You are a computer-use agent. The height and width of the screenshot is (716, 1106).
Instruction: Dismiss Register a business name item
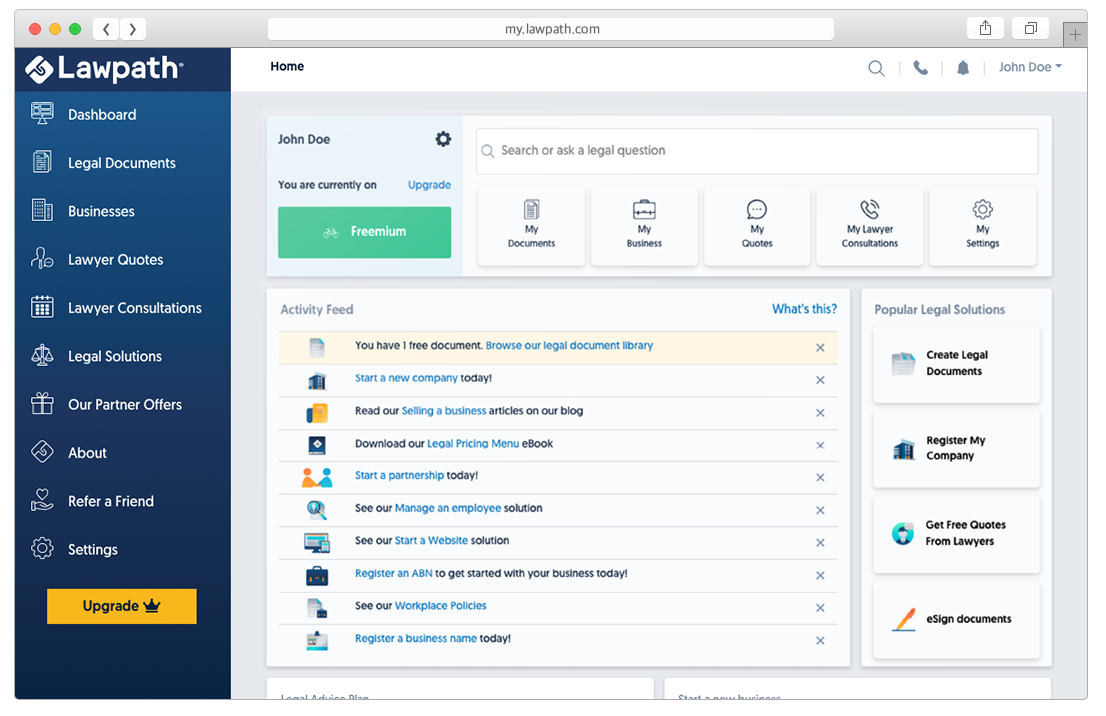(820, 641)
